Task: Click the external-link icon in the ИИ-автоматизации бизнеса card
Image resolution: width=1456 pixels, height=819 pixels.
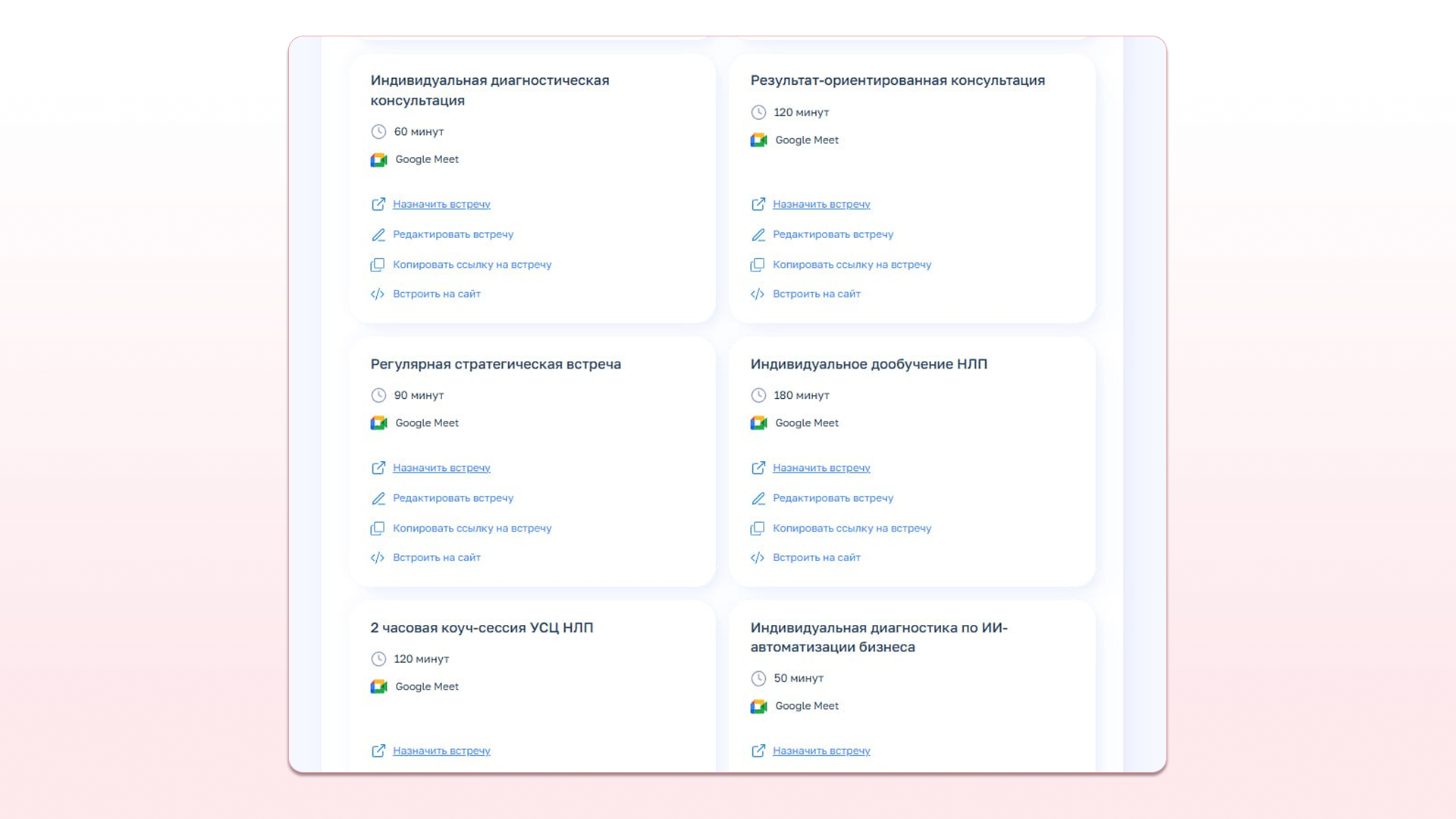Action: tap(758, 751)
